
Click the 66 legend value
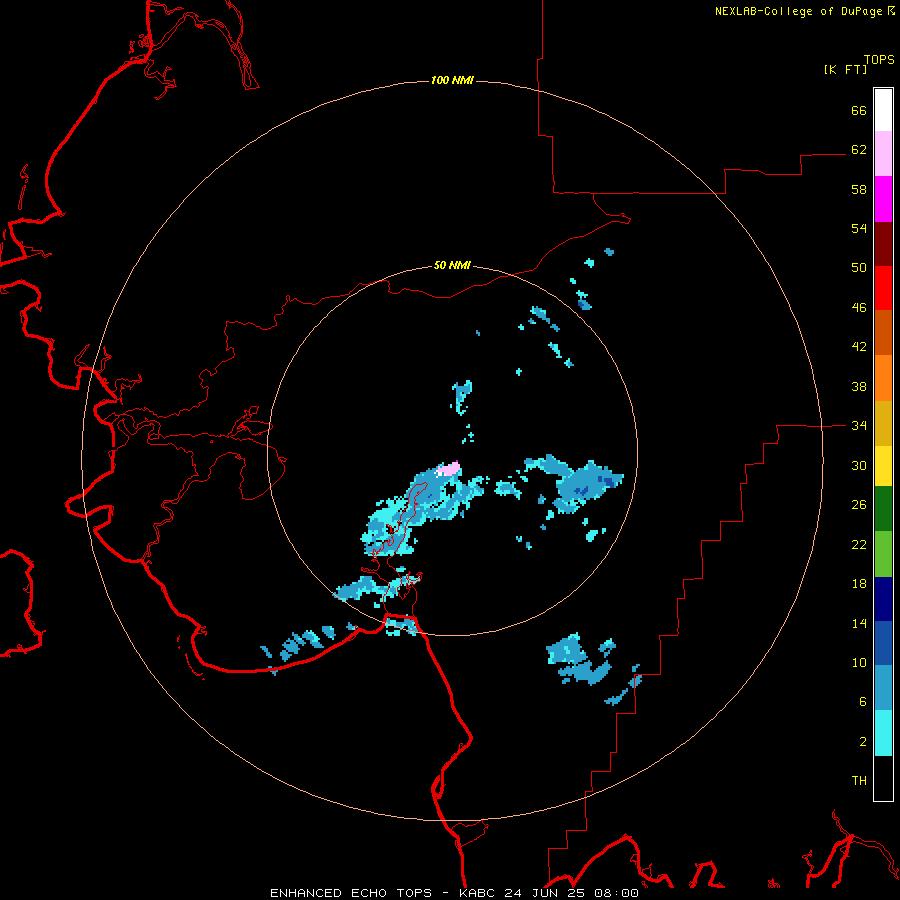coord(859,110)
